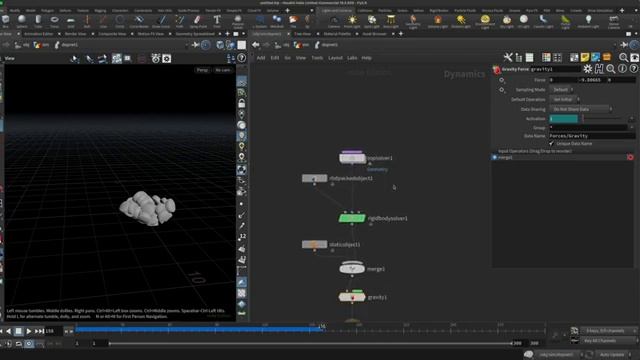
Task: Open the No cam camera menu
Action: click(x=223, y=70)
